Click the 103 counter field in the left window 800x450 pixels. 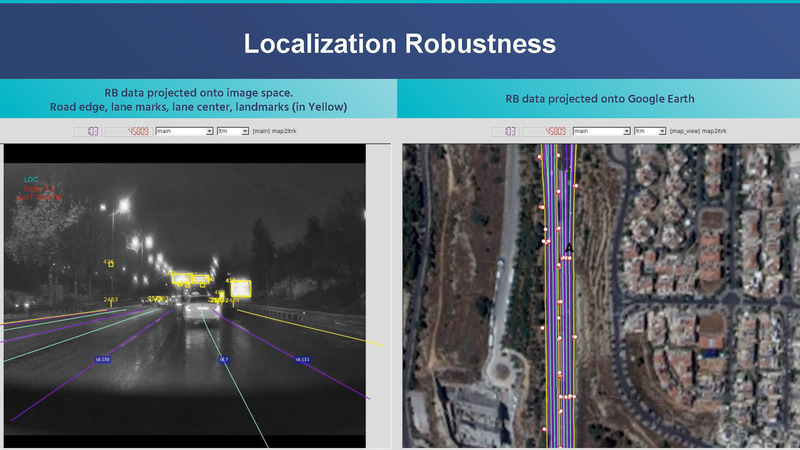(88, 132)
